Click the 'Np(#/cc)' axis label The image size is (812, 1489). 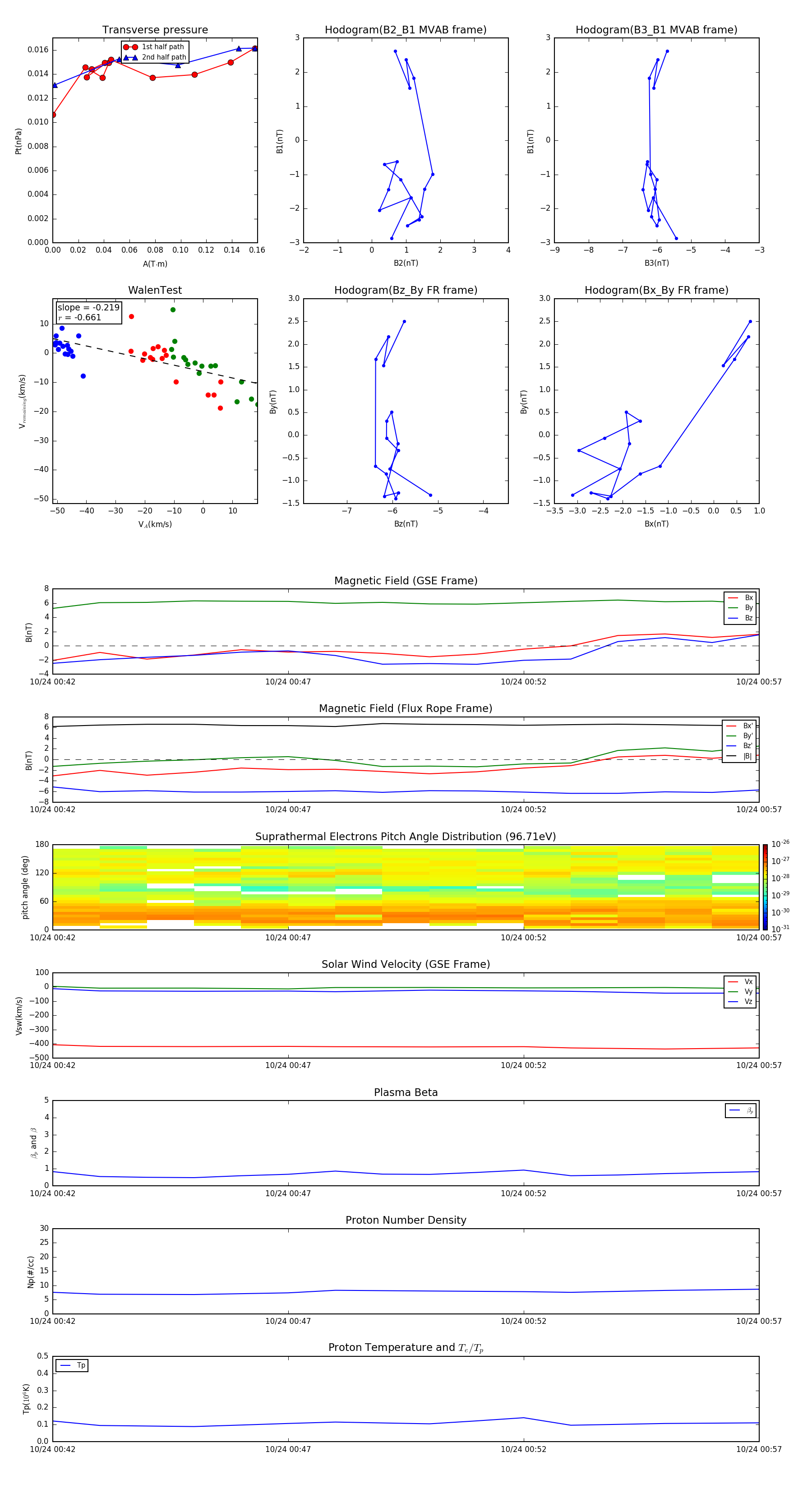[31, 1272]
